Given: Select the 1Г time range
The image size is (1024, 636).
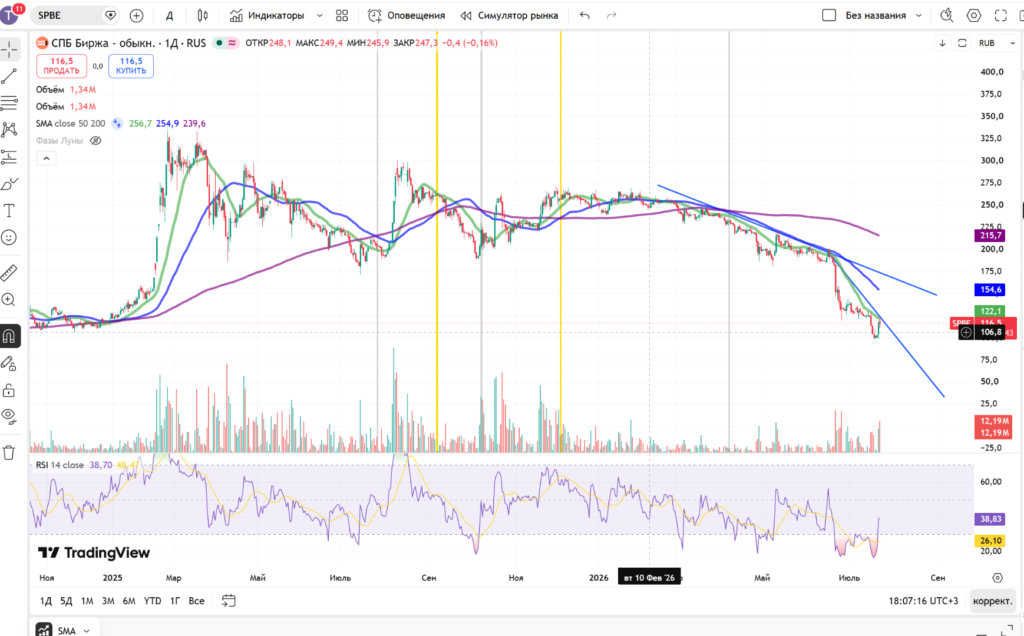Looking at the screenshot, I should click(x=175, y=601).
